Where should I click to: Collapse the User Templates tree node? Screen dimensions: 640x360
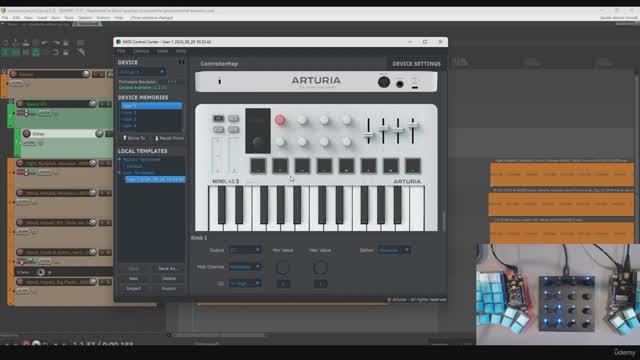coord(120,173)
